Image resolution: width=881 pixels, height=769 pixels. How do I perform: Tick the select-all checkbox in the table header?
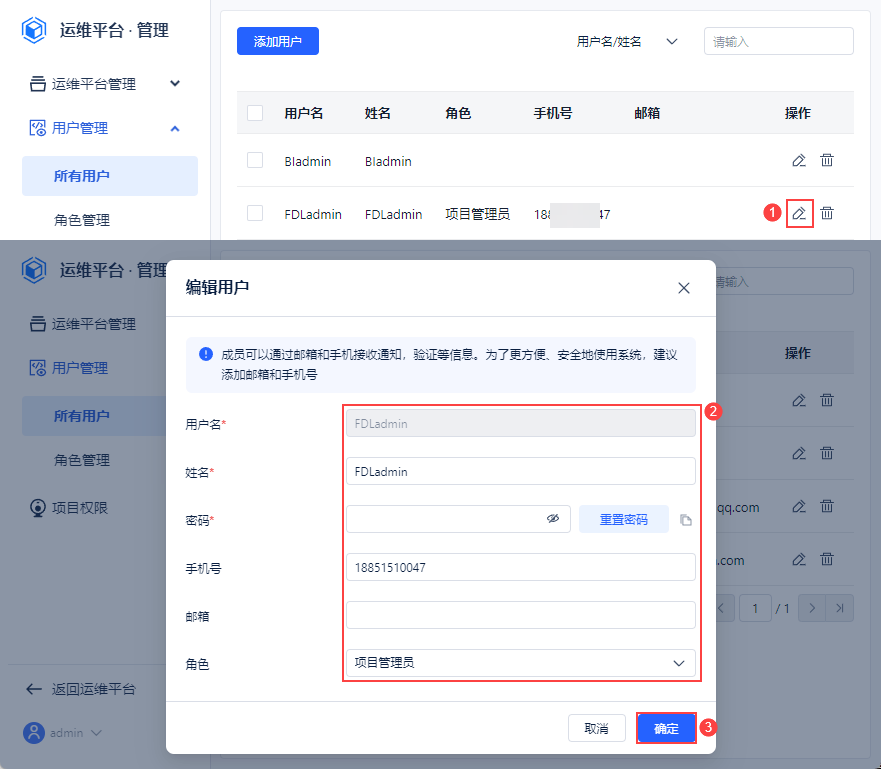[255, 113]
